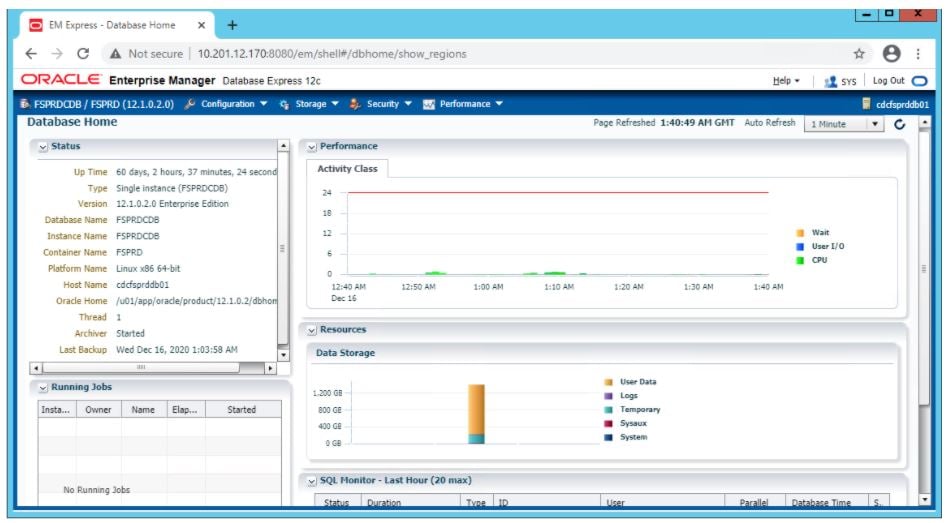Click the User I/O legend blue swatch

click(800, 247)
